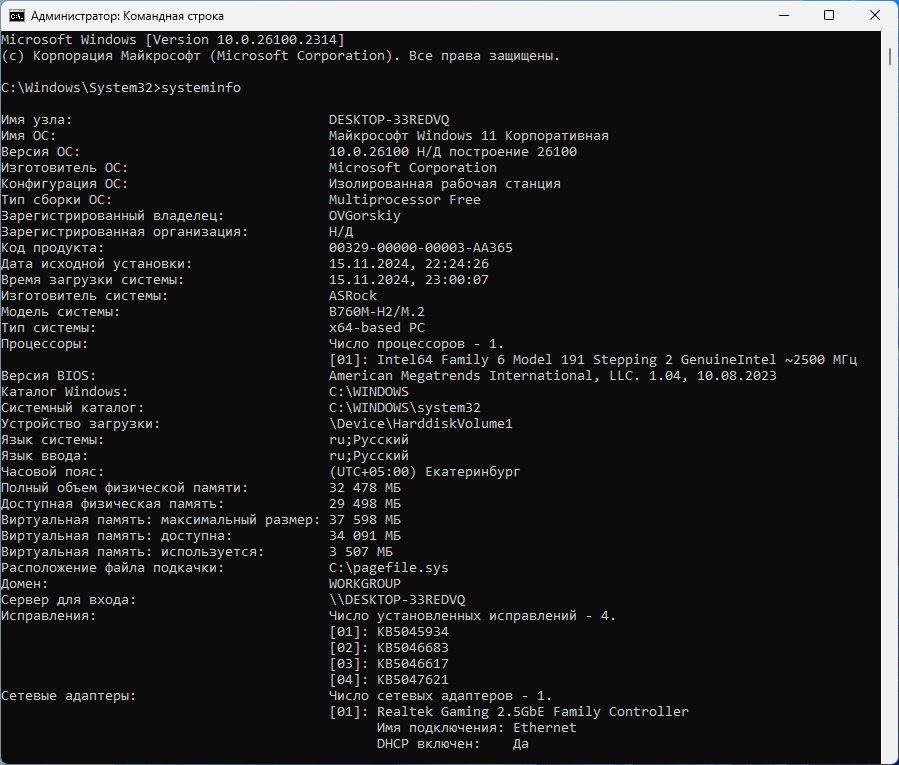Click the title 'Администратор: Командная строка'

tap(127, 16)
